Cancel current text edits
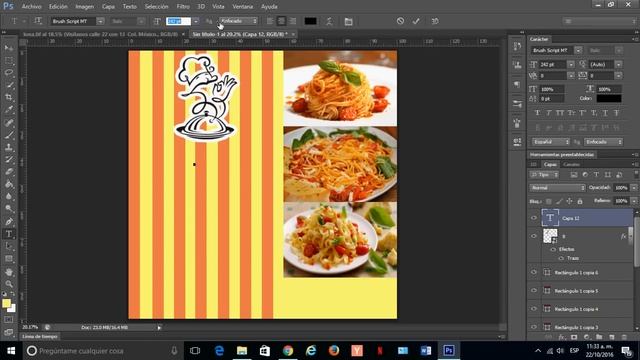This screenshot has height=360, width=640. (400, 21)
